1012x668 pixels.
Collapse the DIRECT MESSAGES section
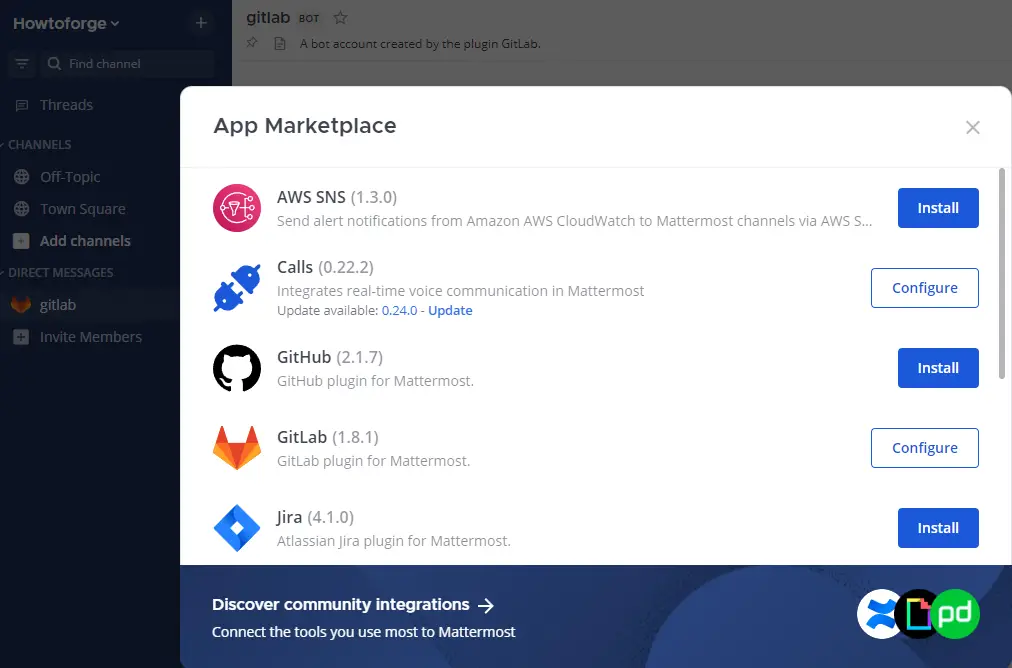click(x=60, y=273)
